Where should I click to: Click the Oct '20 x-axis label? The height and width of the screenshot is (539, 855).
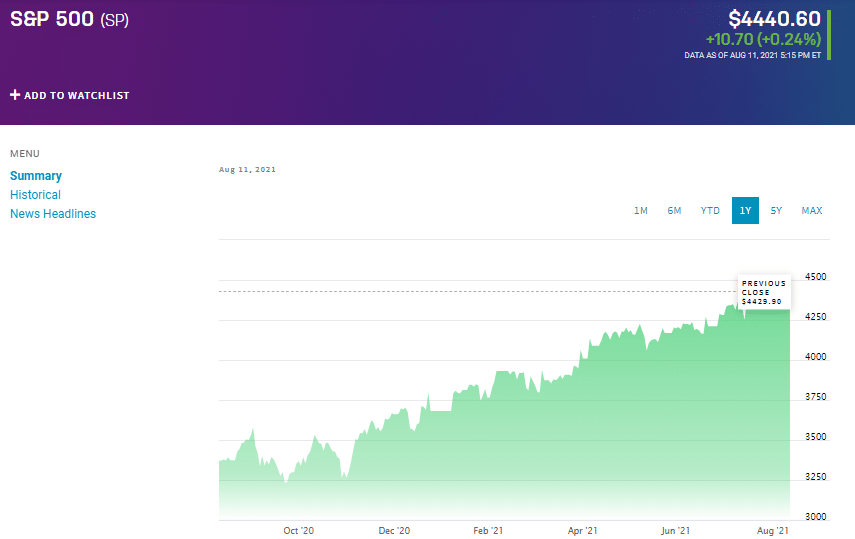click(298, 531)
